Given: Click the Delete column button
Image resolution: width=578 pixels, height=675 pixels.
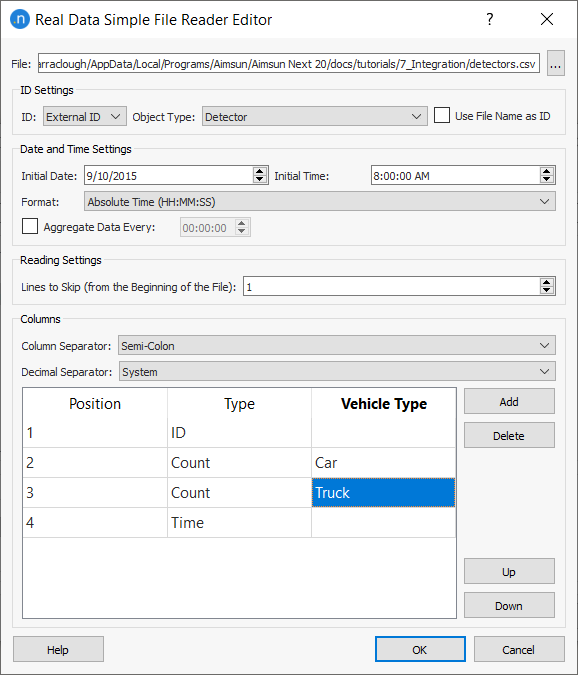Looking at the screenshot, I should coord(509,435).
